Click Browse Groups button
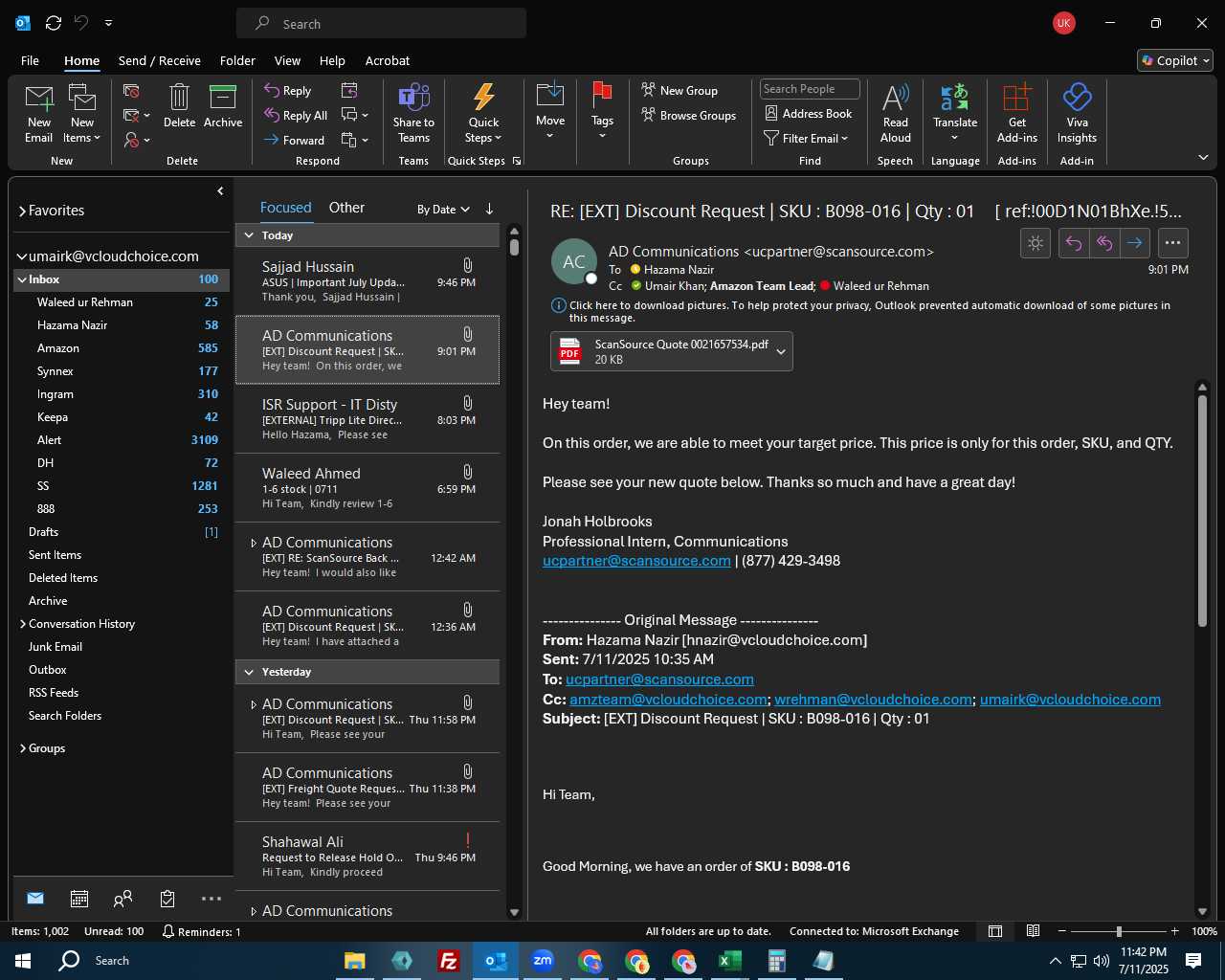1225x980 pixels. [x=689, y=115]
